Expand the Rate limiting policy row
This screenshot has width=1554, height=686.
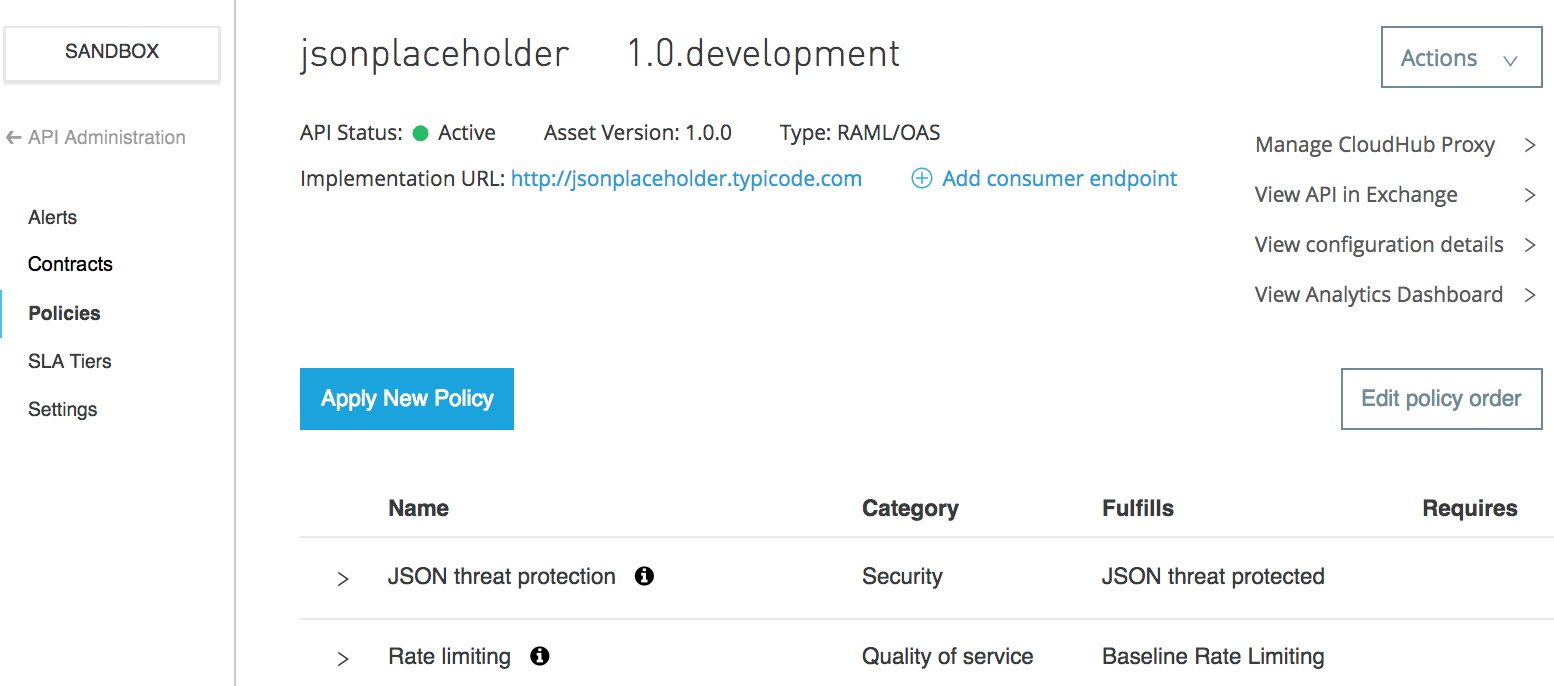tap(343, 658)
